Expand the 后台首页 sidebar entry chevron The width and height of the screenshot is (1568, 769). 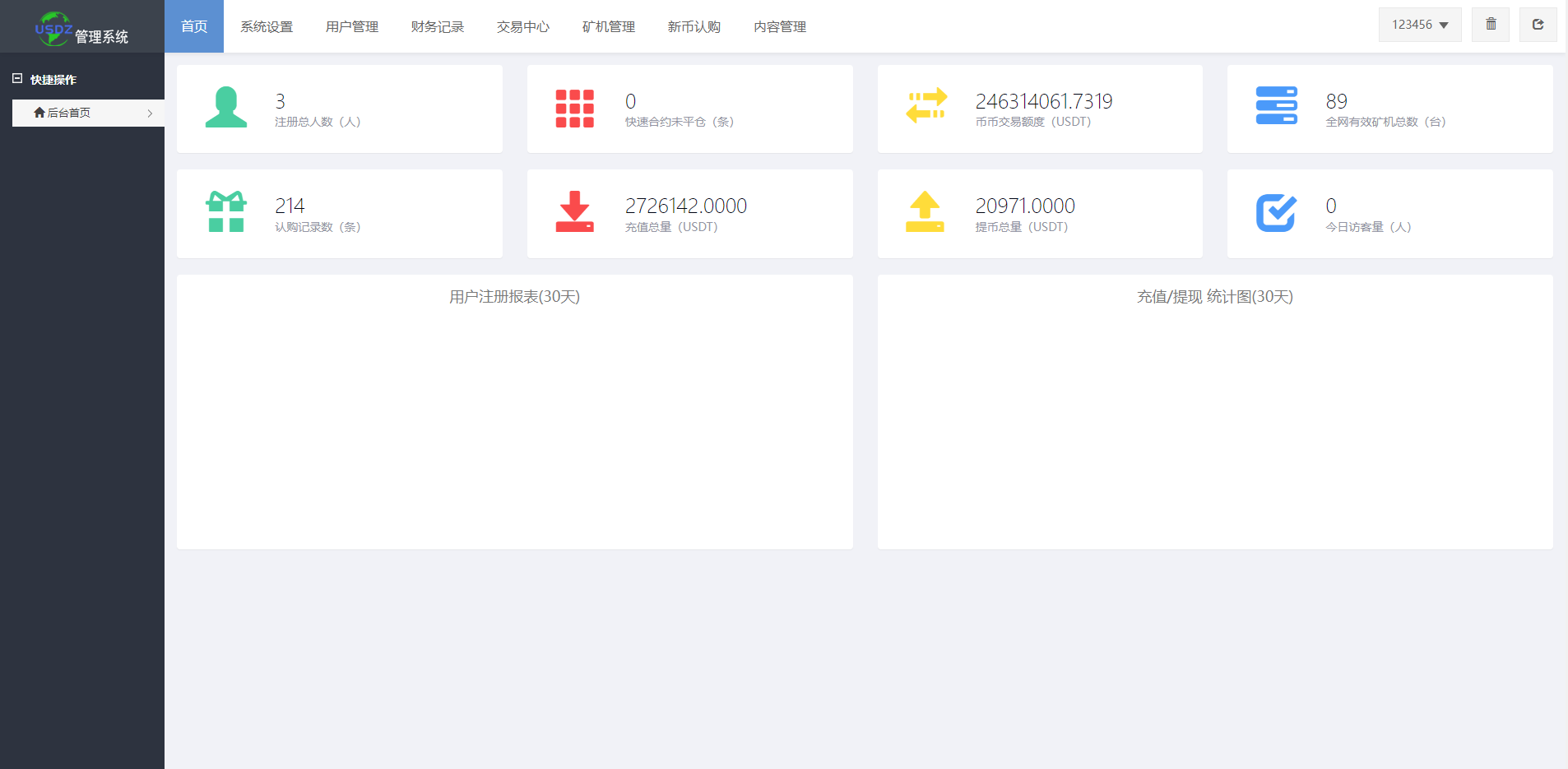coord(150,113)
